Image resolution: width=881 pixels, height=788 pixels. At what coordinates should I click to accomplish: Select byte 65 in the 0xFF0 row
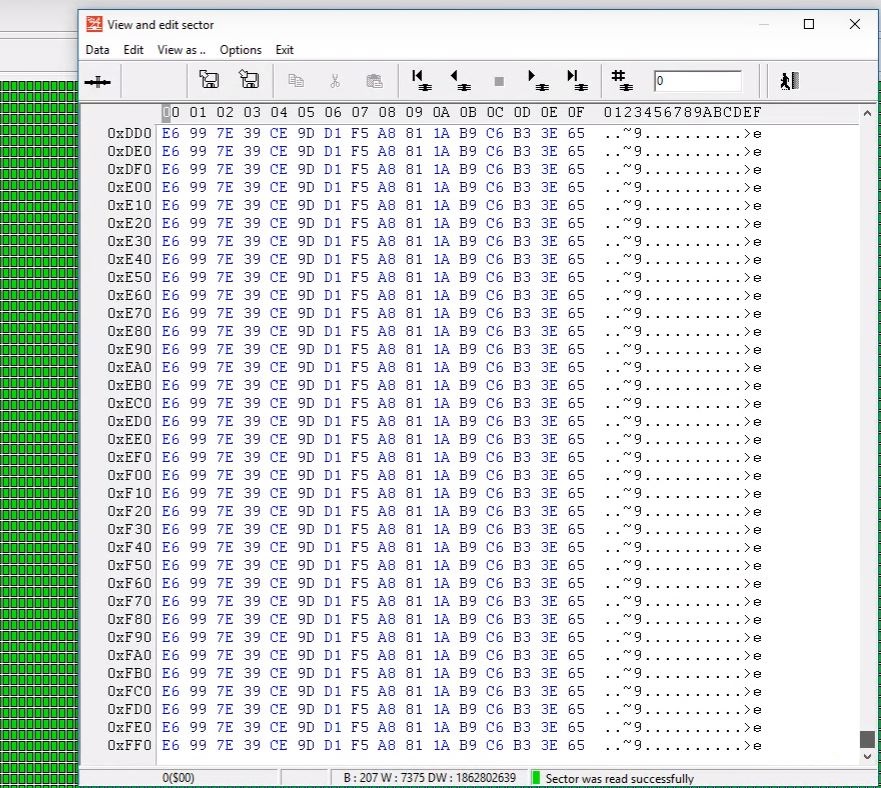click(x=576, y=745)
